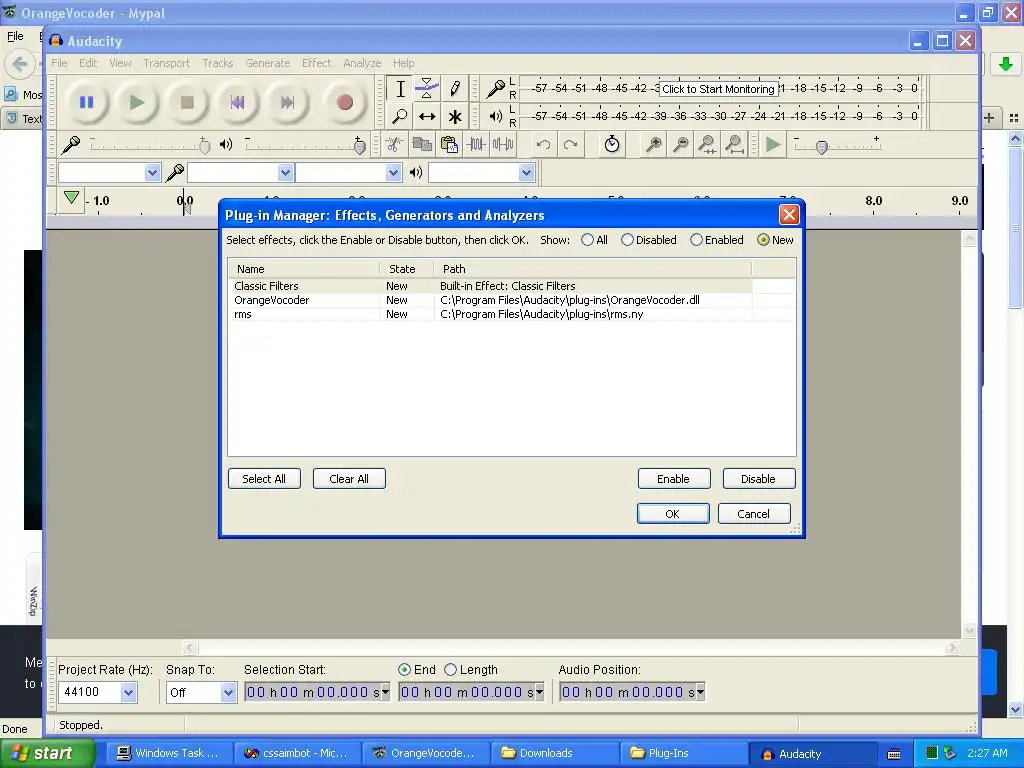This screenshot has height=768, width=1024.
Task: Open the Analyze menu
Action: tap(362, 63)
